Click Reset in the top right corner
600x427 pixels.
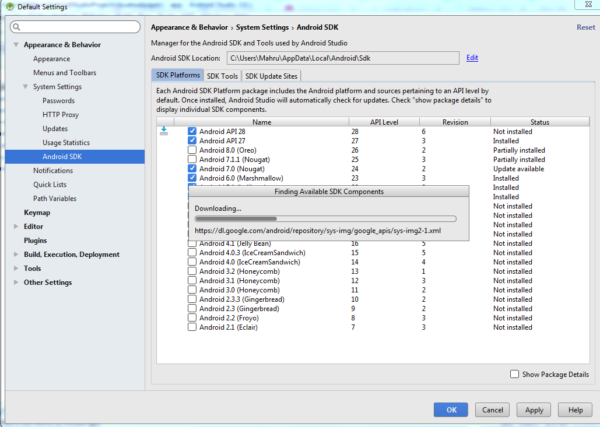point(585,27)
